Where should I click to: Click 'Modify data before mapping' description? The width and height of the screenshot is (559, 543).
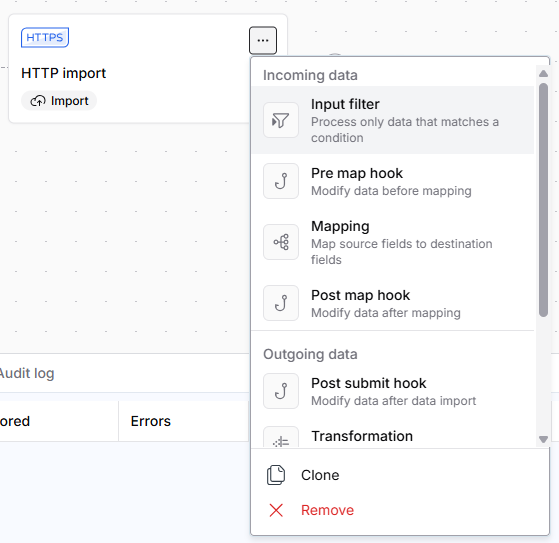[x=391, y=191]
